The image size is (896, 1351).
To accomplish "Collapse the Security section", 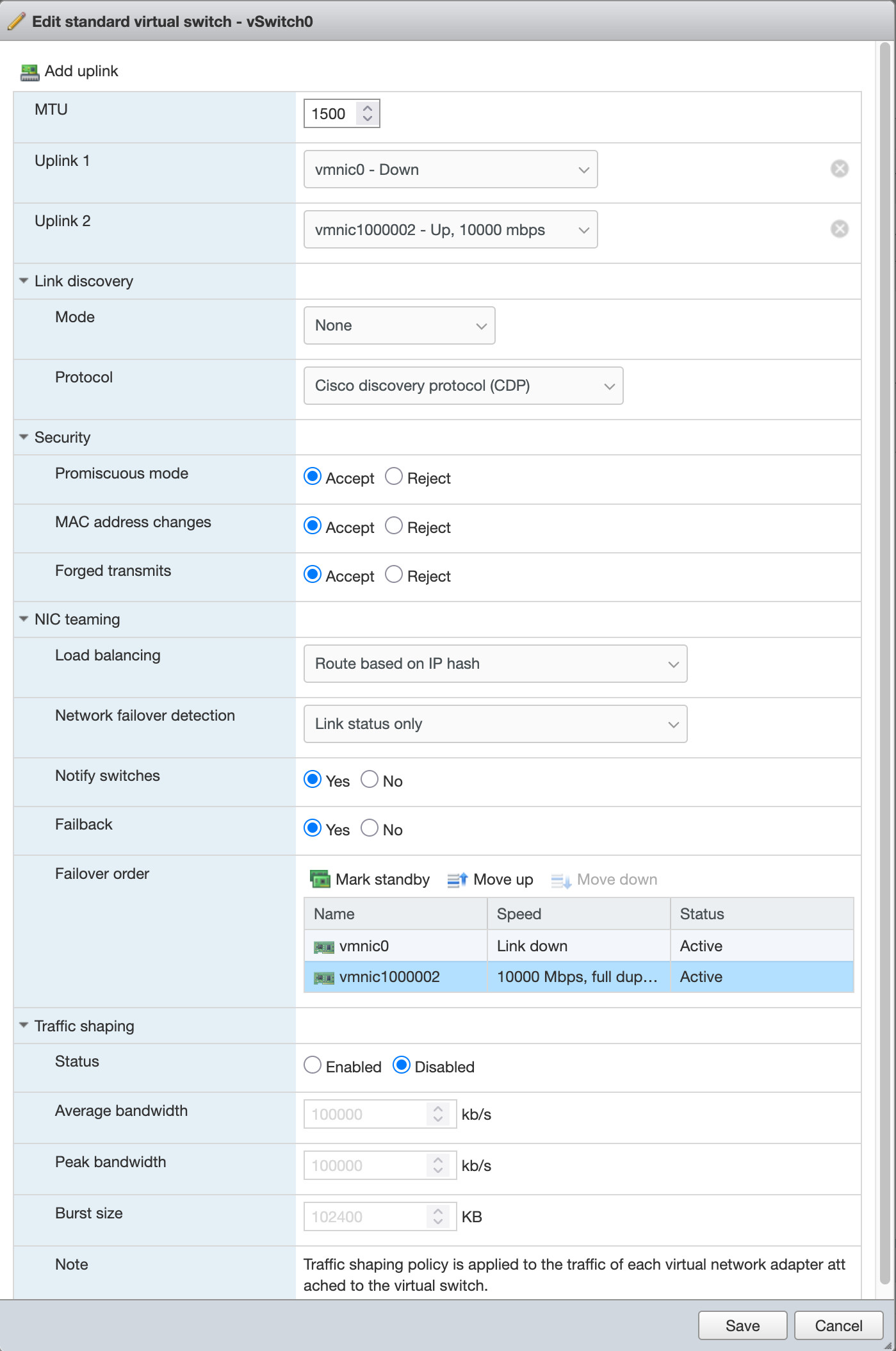I will click(24, 438).
